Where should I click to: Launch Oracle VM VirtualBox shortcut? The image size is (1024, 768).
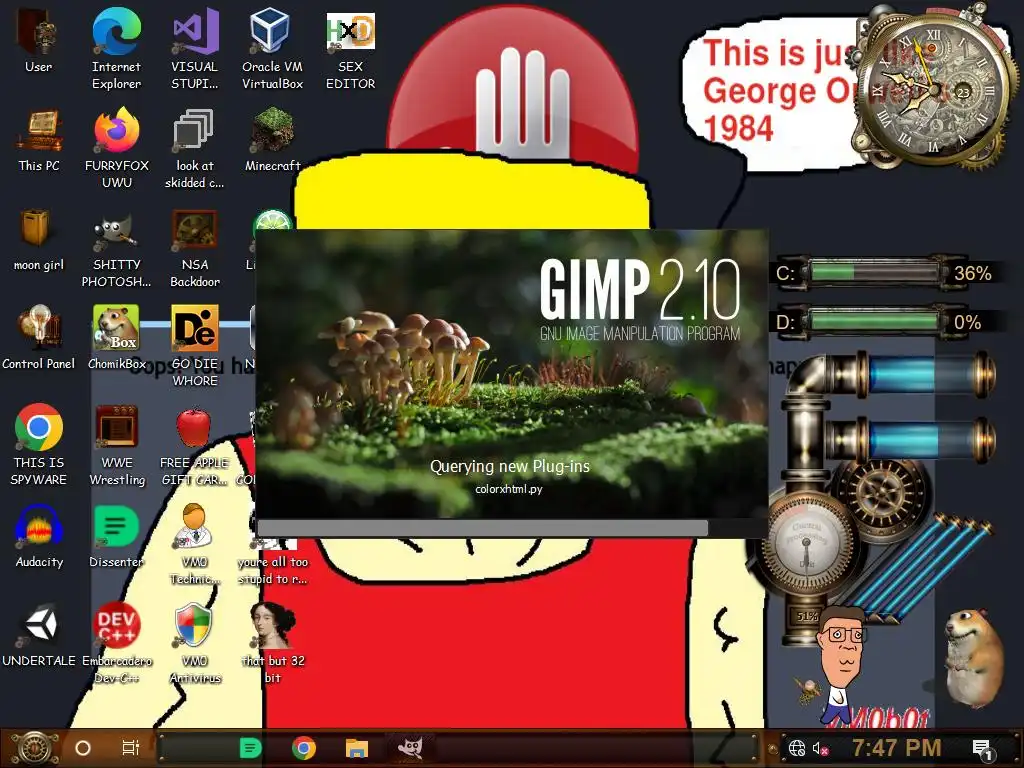[x=272, y=48]
